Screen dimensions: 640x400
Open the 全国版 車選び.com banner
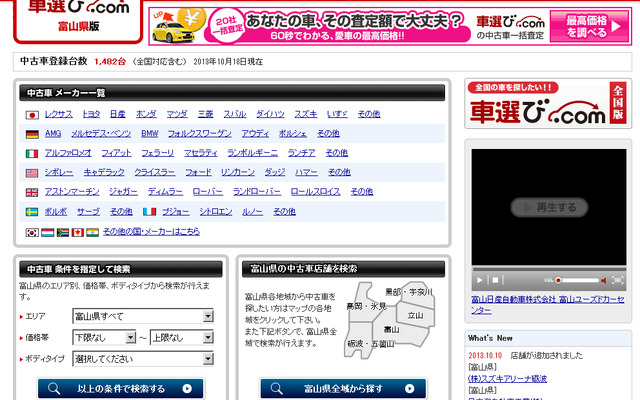click(x=548, y=104)
